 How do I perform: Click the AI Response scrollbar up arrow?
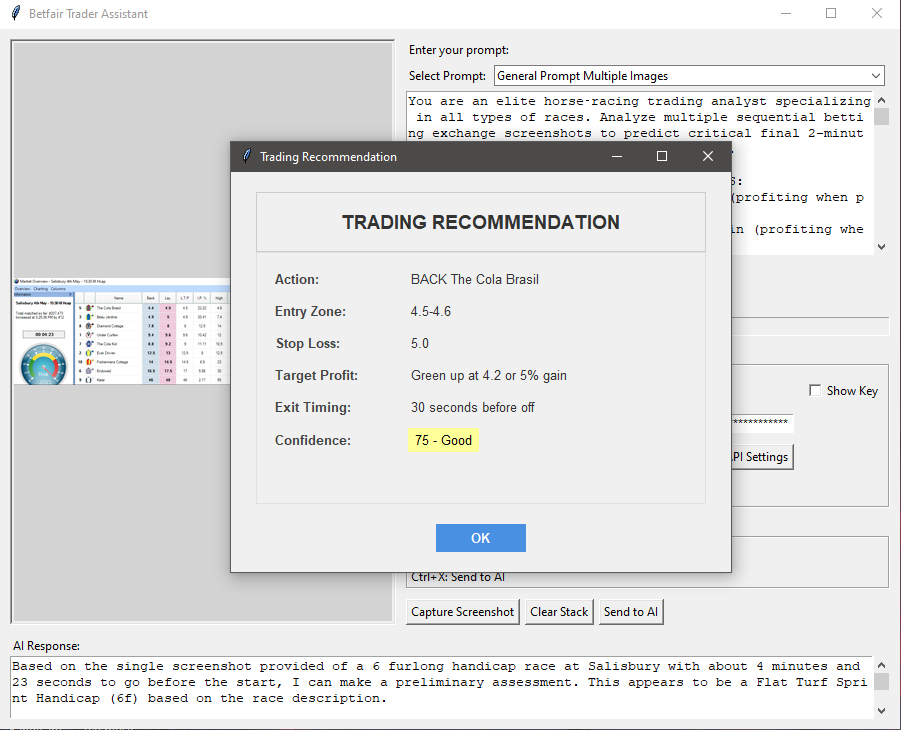881,665
